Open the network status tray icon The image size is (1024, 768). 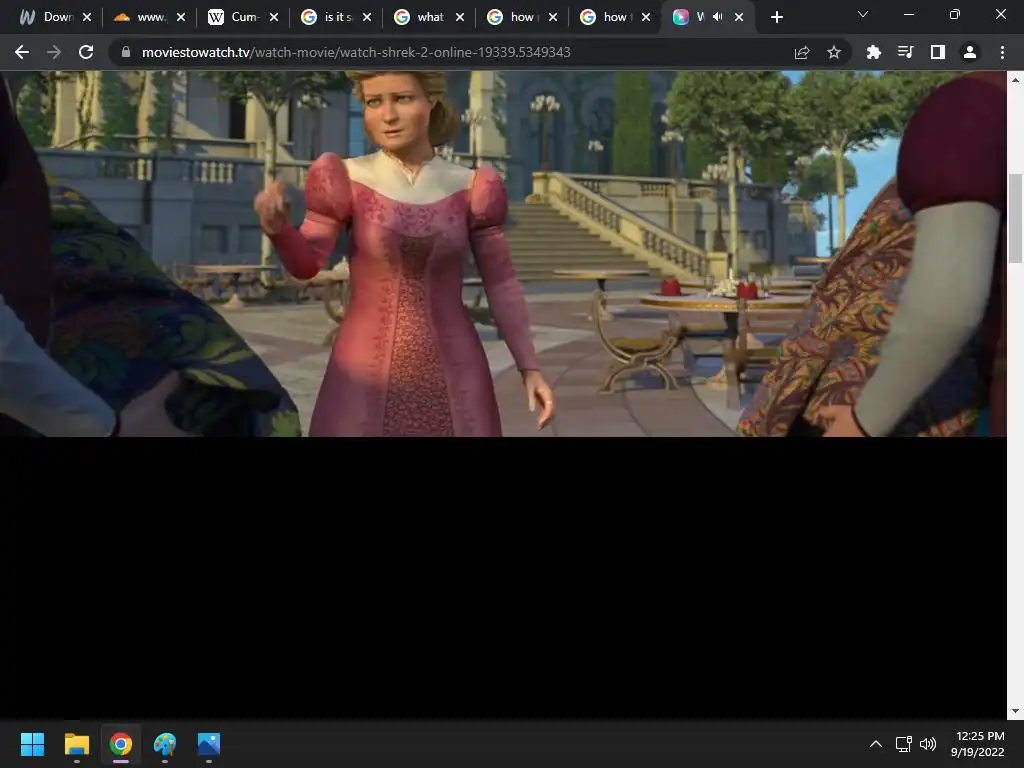point(904,744)
